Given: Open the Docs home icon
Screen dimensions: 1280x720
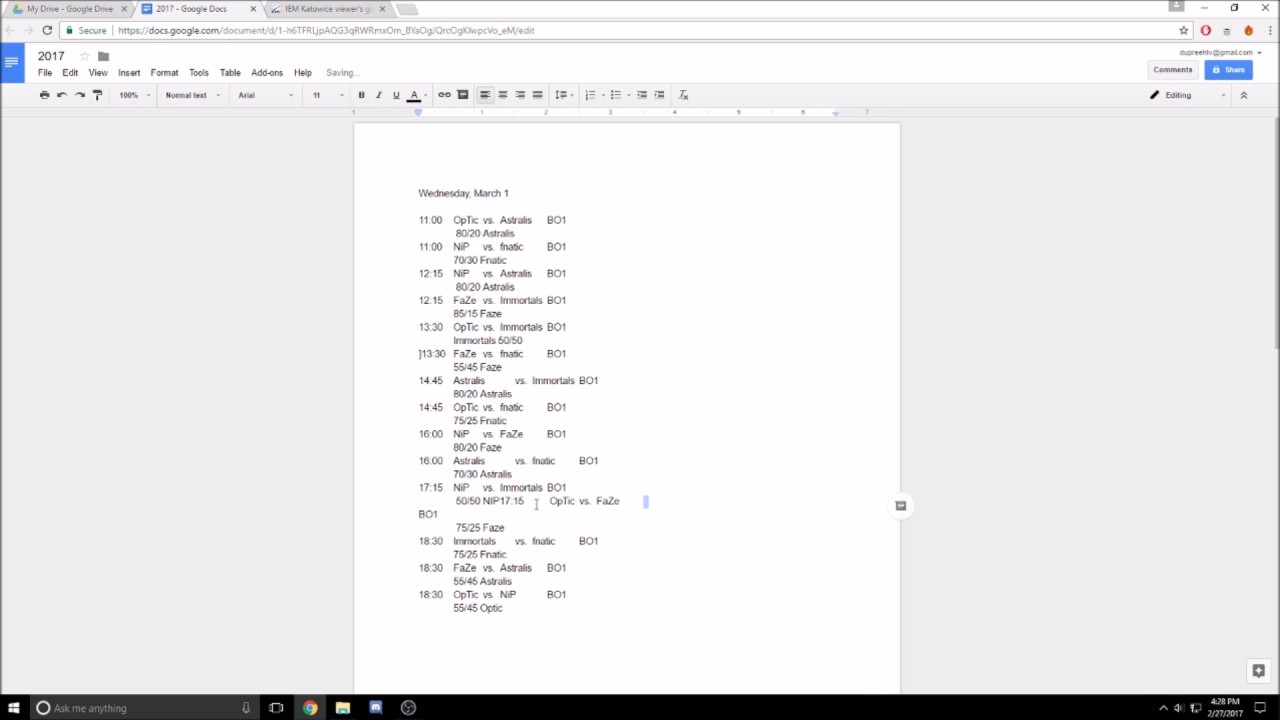Looking at the screenshot, I should 12,62.
